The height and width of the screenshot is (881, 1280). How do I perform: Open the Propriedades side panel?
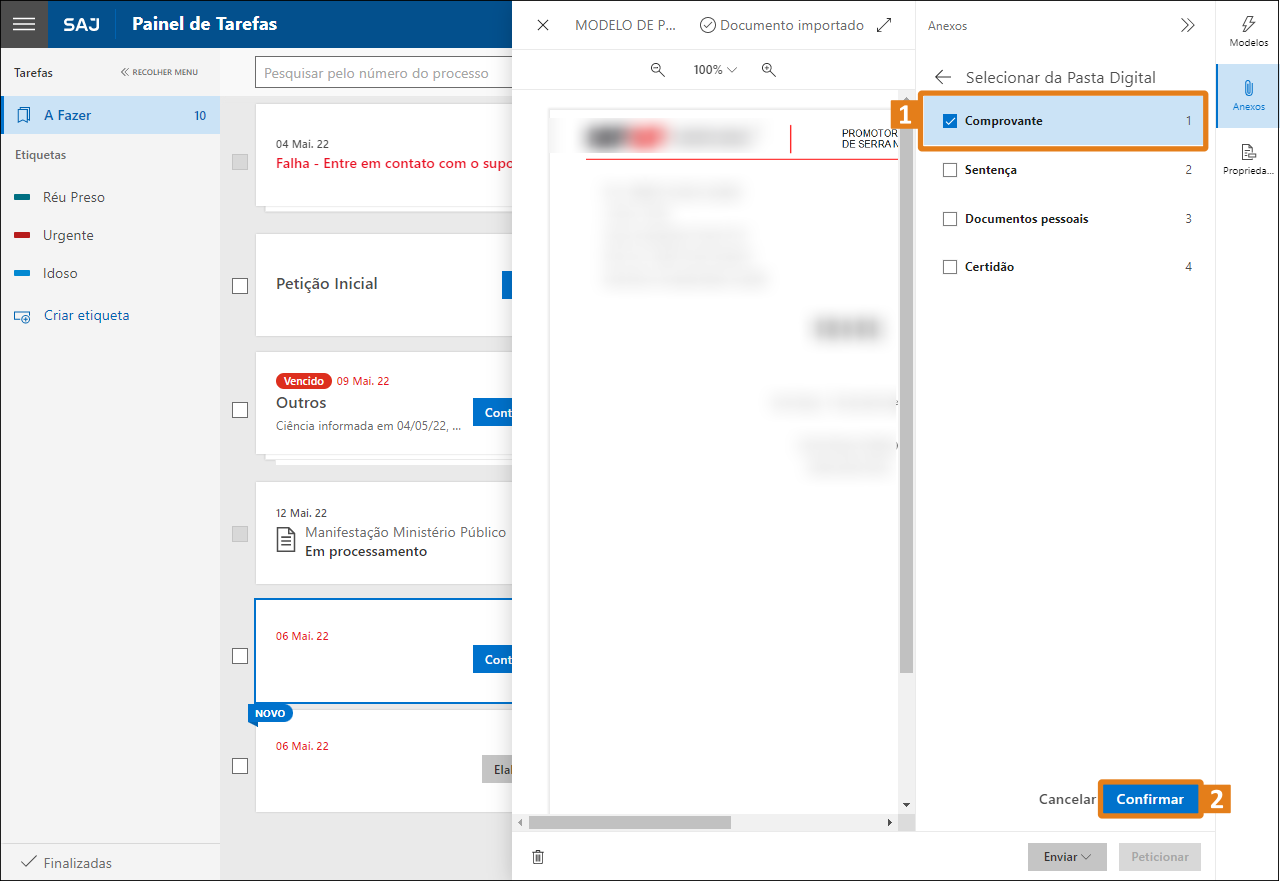point(1248,159)
